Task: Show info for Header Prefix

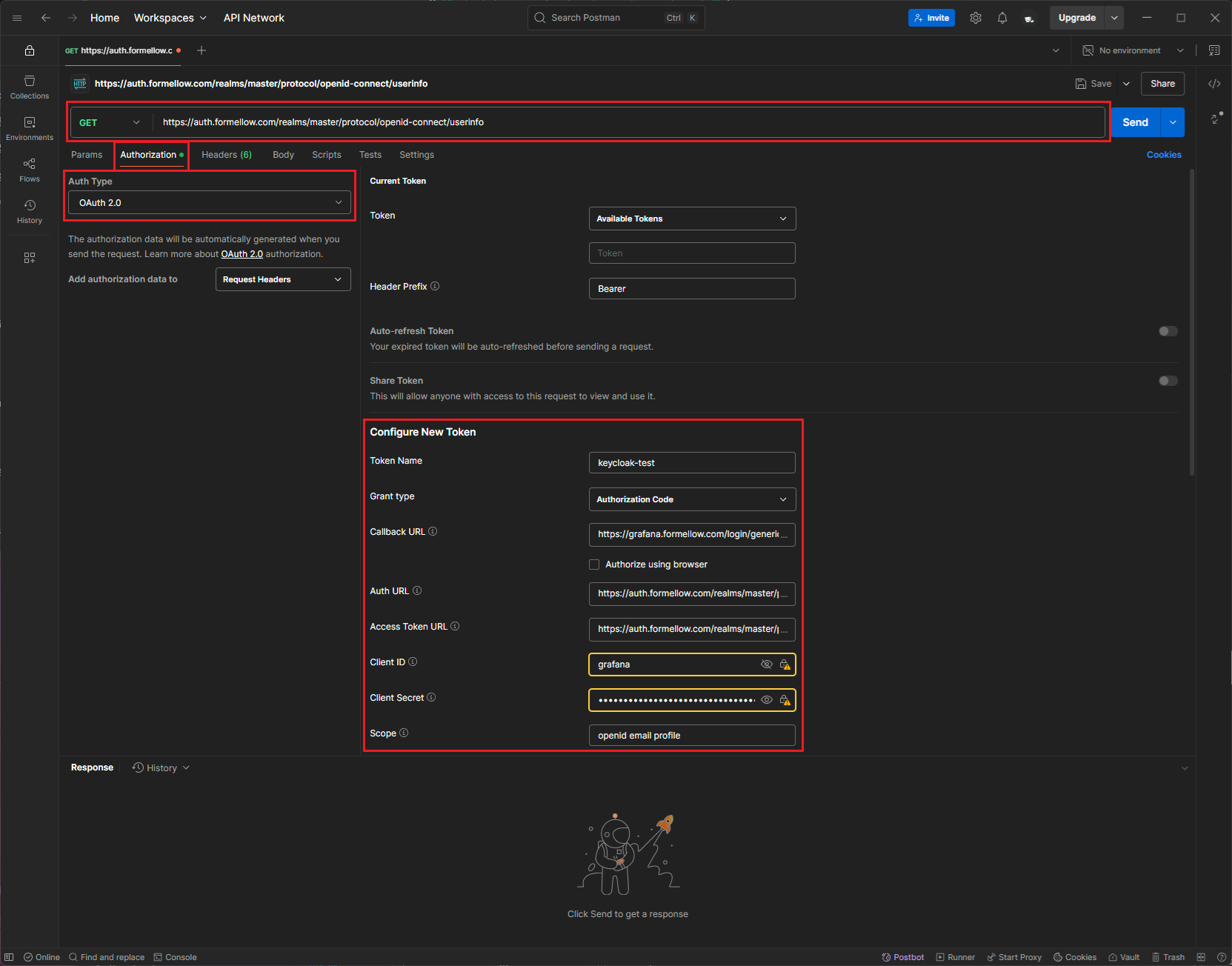Action: click(435, 286)
